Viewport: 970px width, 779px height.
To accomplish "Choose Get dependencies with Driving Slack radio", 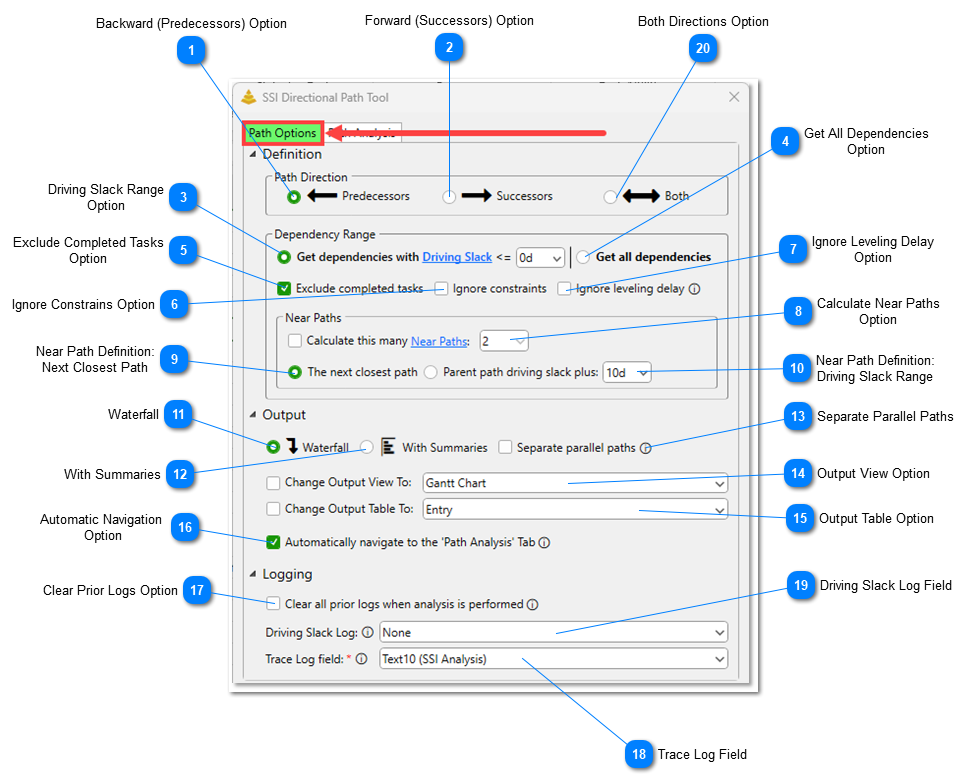I will click(x=283, y=257).
